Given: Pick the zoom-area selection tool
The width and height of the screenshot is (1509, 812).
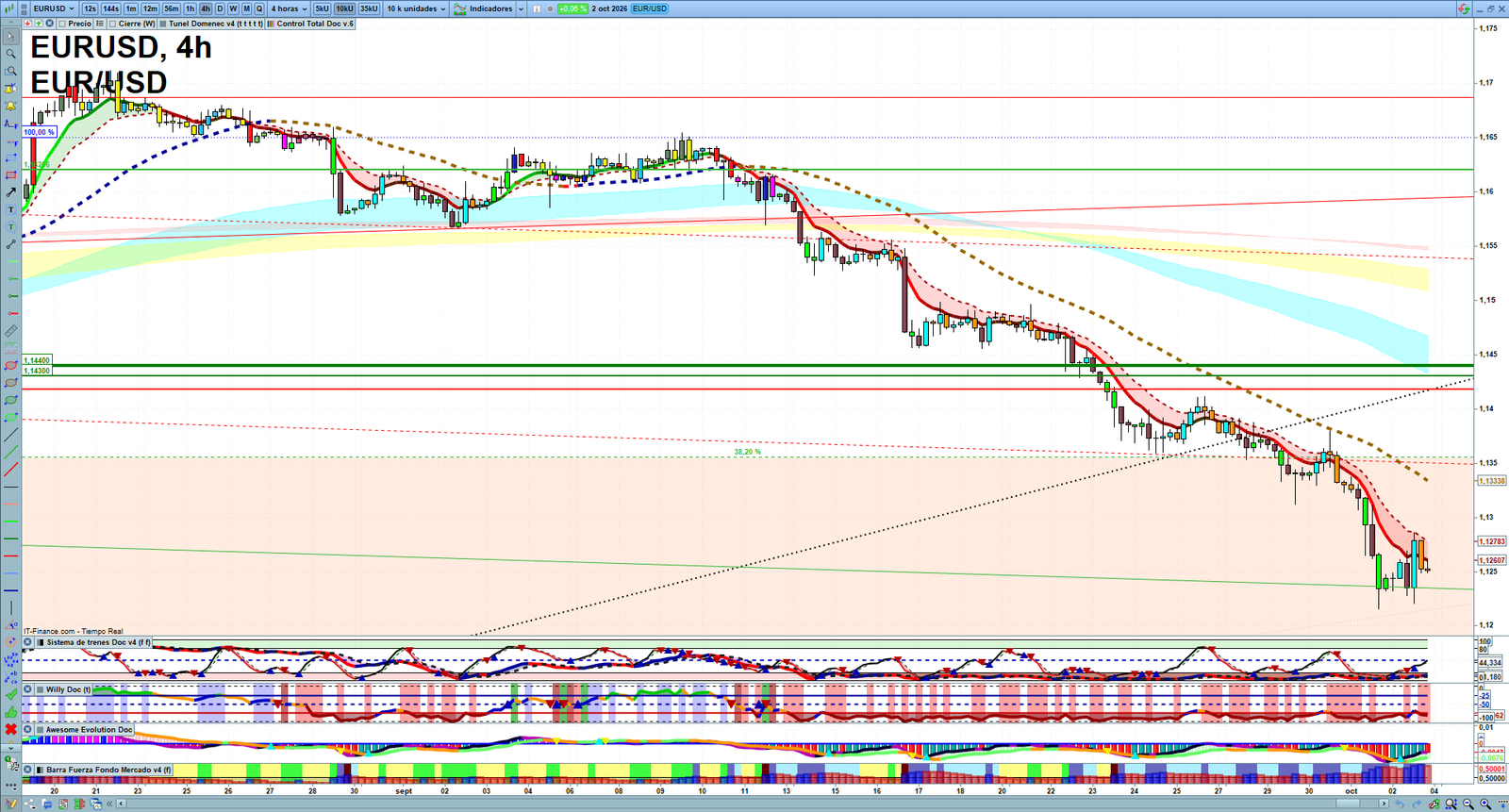Looking at the screenshot, I should click(11, 71).
